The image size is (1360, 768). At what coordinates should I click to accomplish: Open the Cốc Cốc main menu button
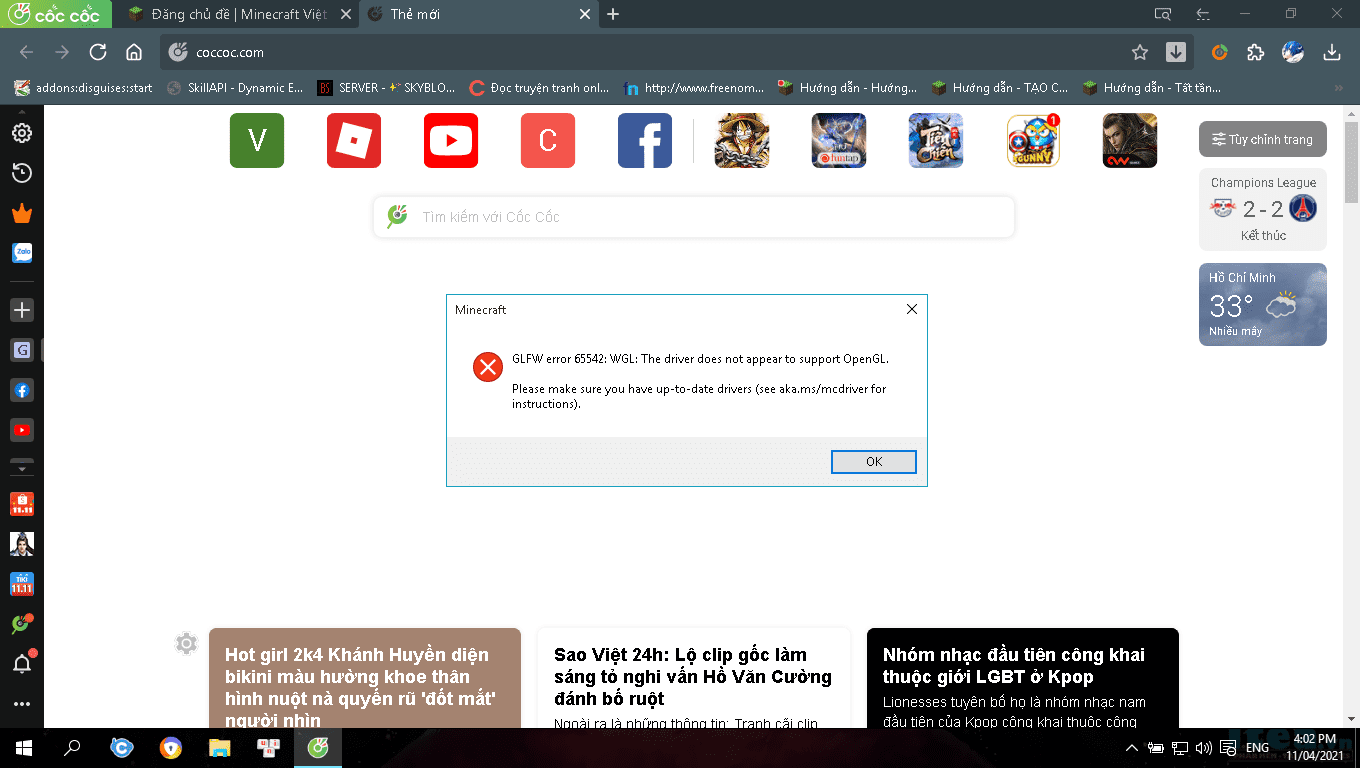(x=55, y=14)
